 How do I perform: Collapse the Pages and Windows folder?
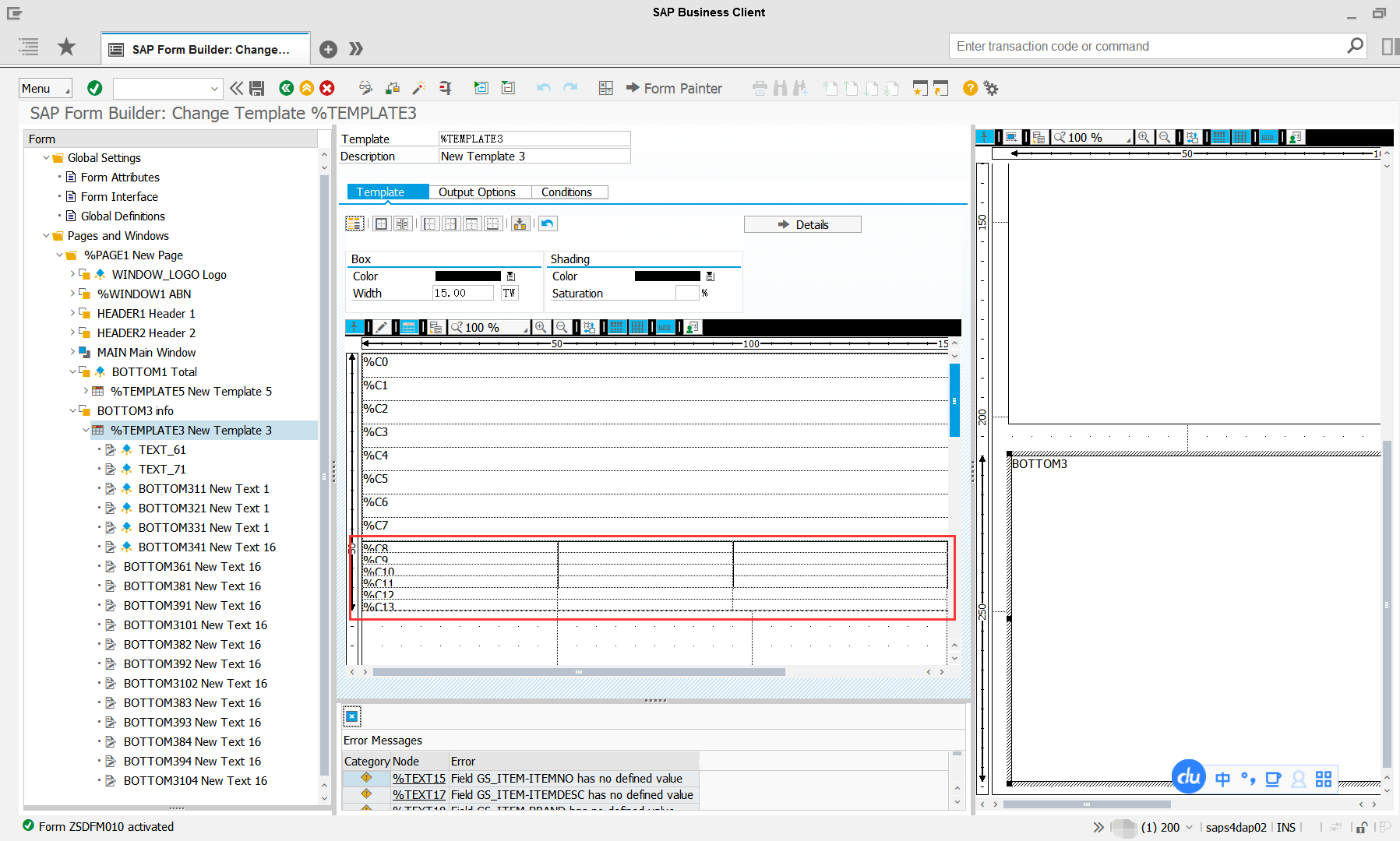point(46,235)
